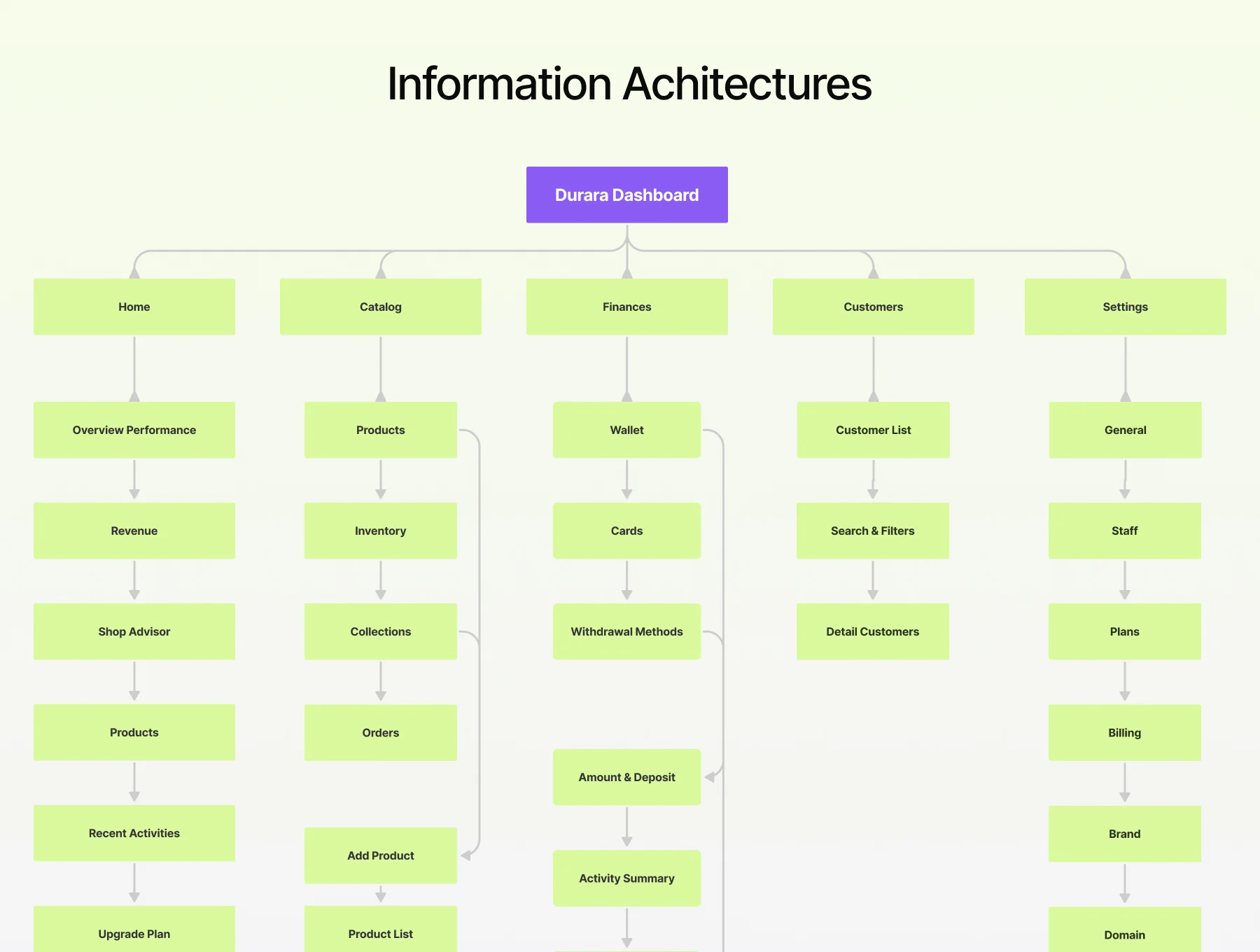Click the Inventory box under Catalog

coord(381,531)
